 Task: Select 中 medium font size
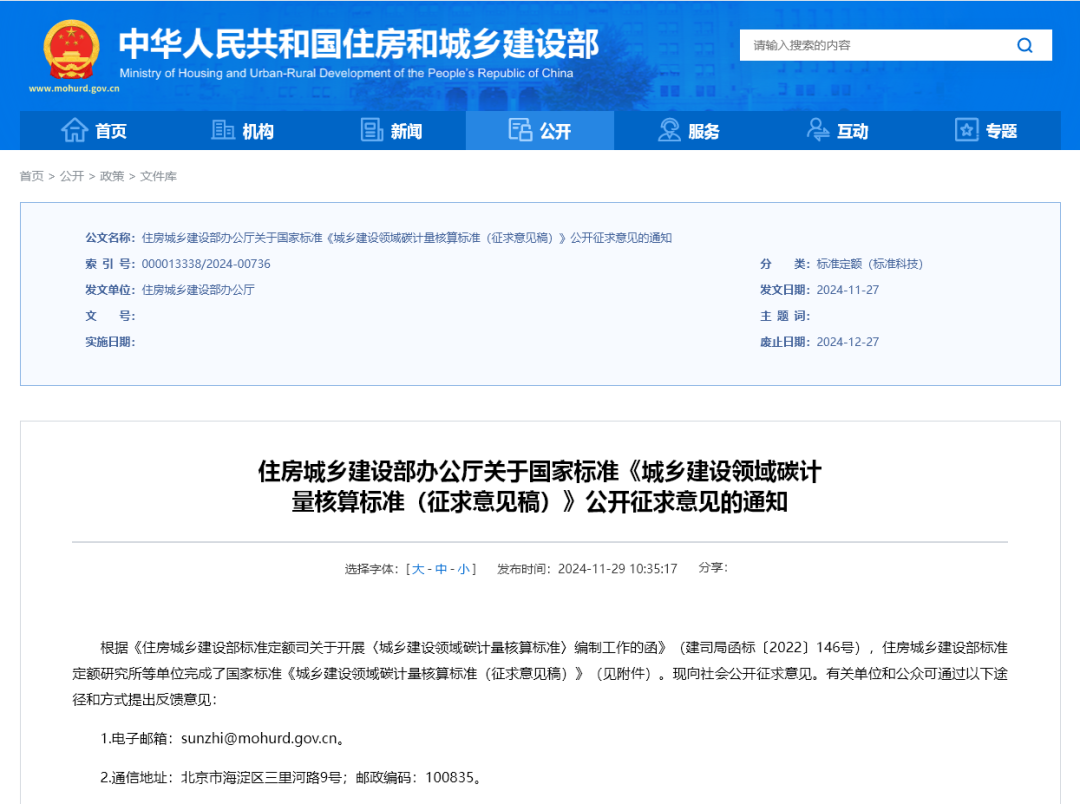(444, 567)
